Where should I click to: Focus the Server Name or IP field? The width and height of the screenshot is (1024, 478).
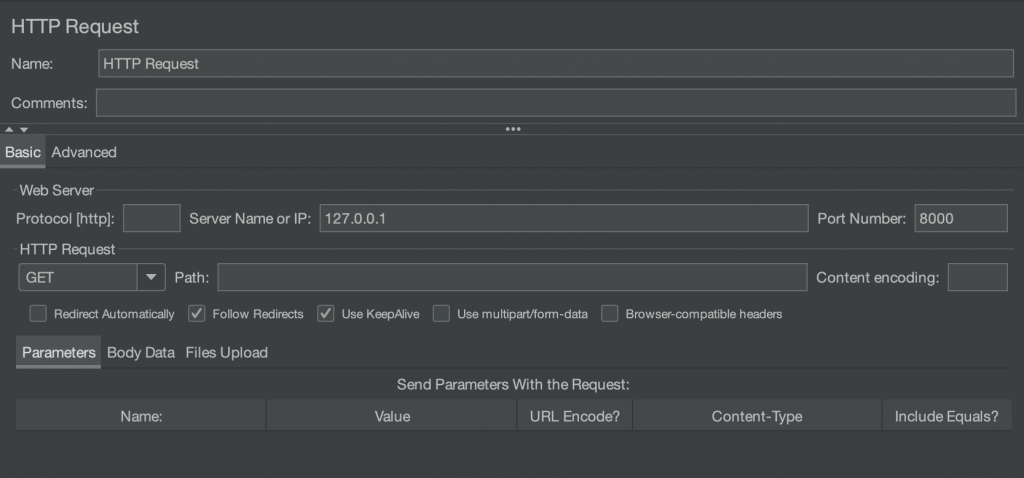[x=563, y=218]
